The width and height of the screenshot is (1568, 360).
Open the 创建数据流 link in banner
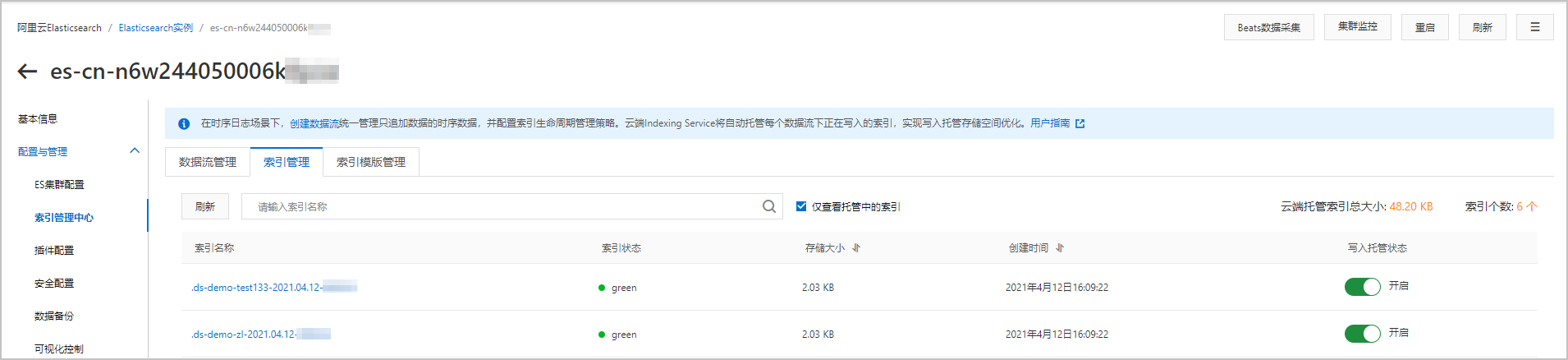314,124
